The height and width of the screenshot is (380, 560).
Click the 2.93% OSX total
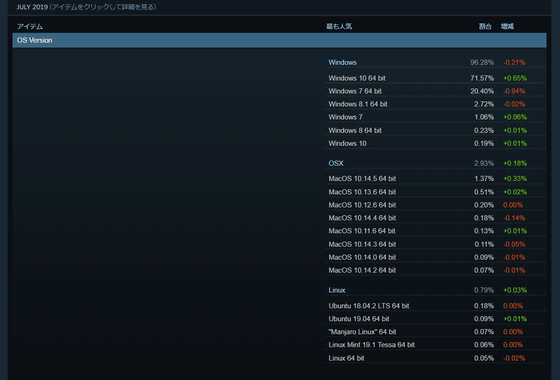(x=484, y=163)
